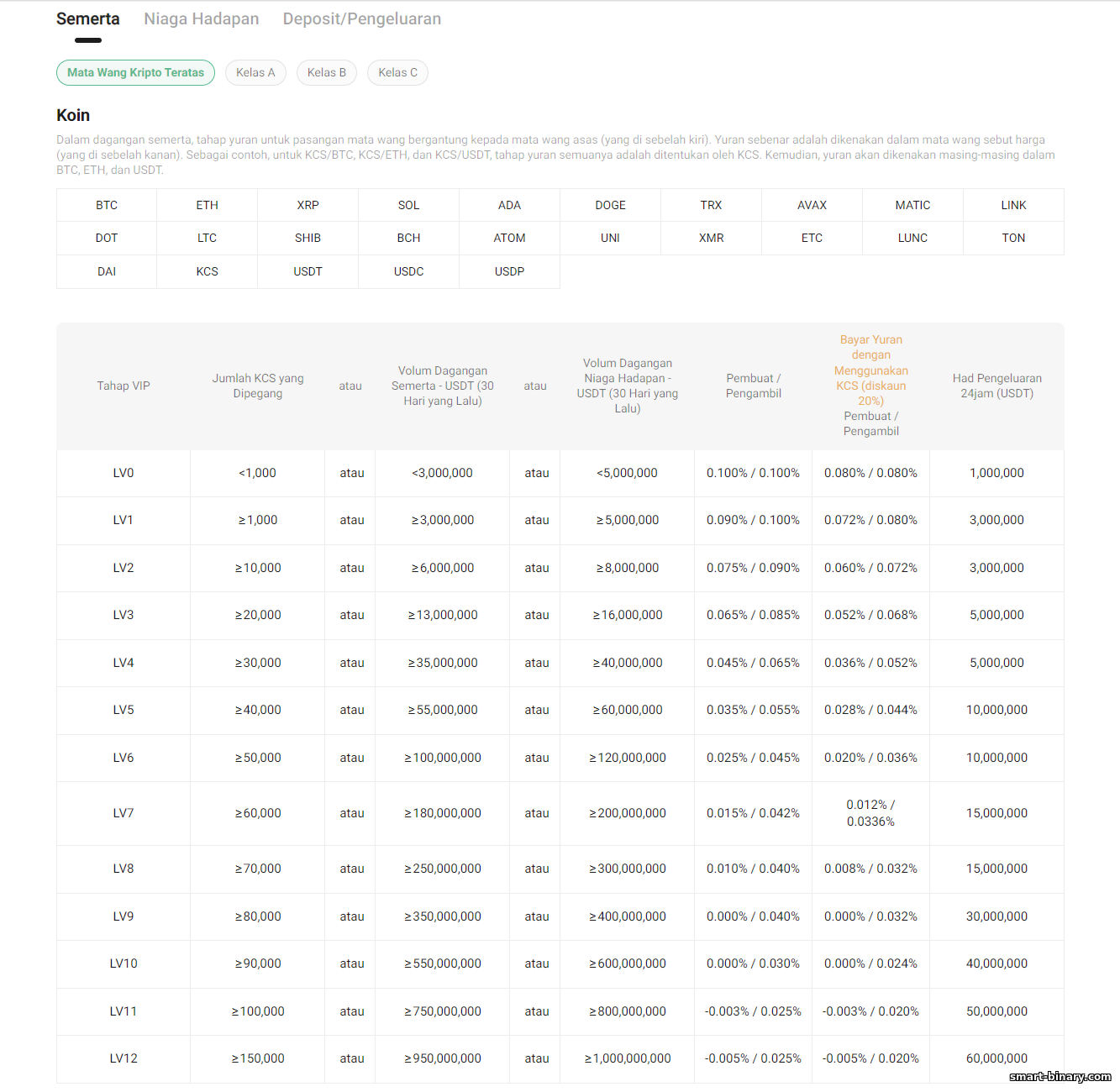Click the LV1 row label

(124, 521)
